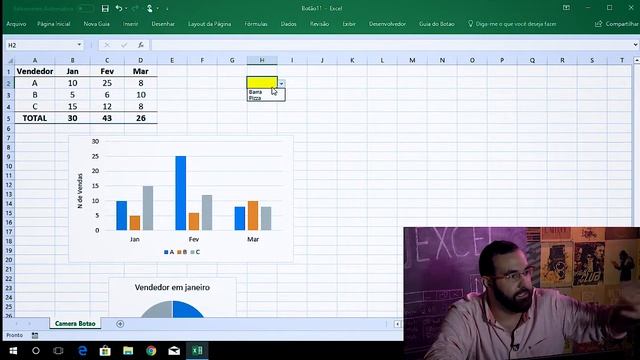Open the Inserir ribbon tab
640x360 pixels.
pyautogui.click(x=130, y=24)
